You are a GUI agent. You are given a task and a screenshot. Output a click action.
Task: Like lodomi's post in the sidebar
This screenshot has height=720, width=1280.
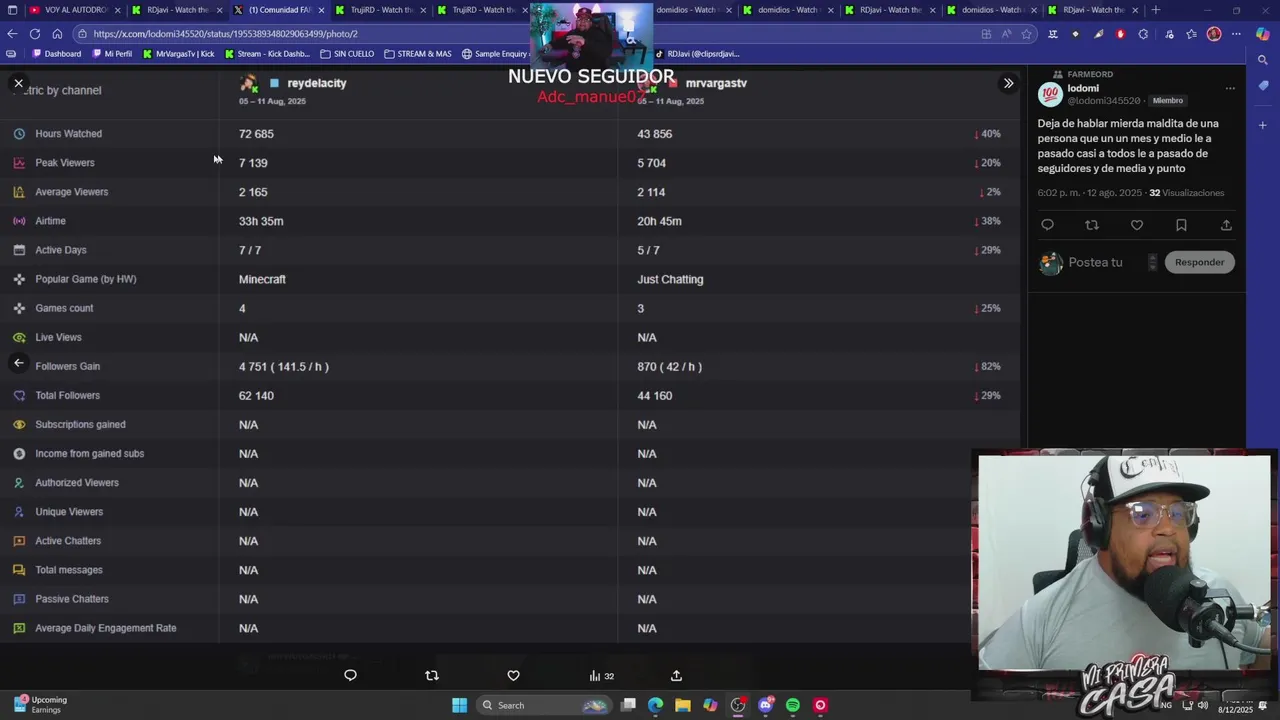coord(1137,225)
